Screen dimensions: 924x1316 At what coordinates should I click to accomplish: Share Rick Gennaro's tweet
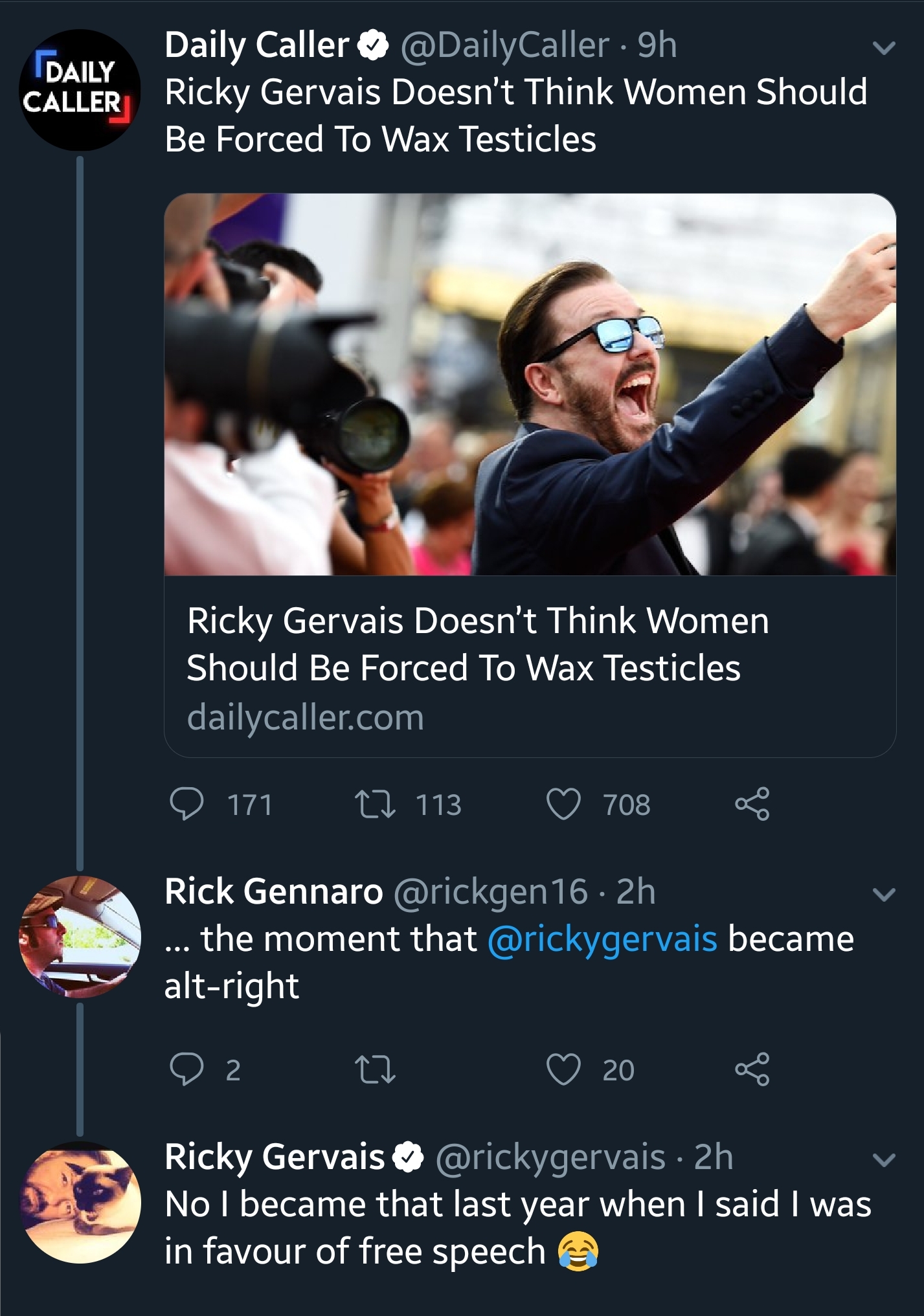coord(752,1069)
